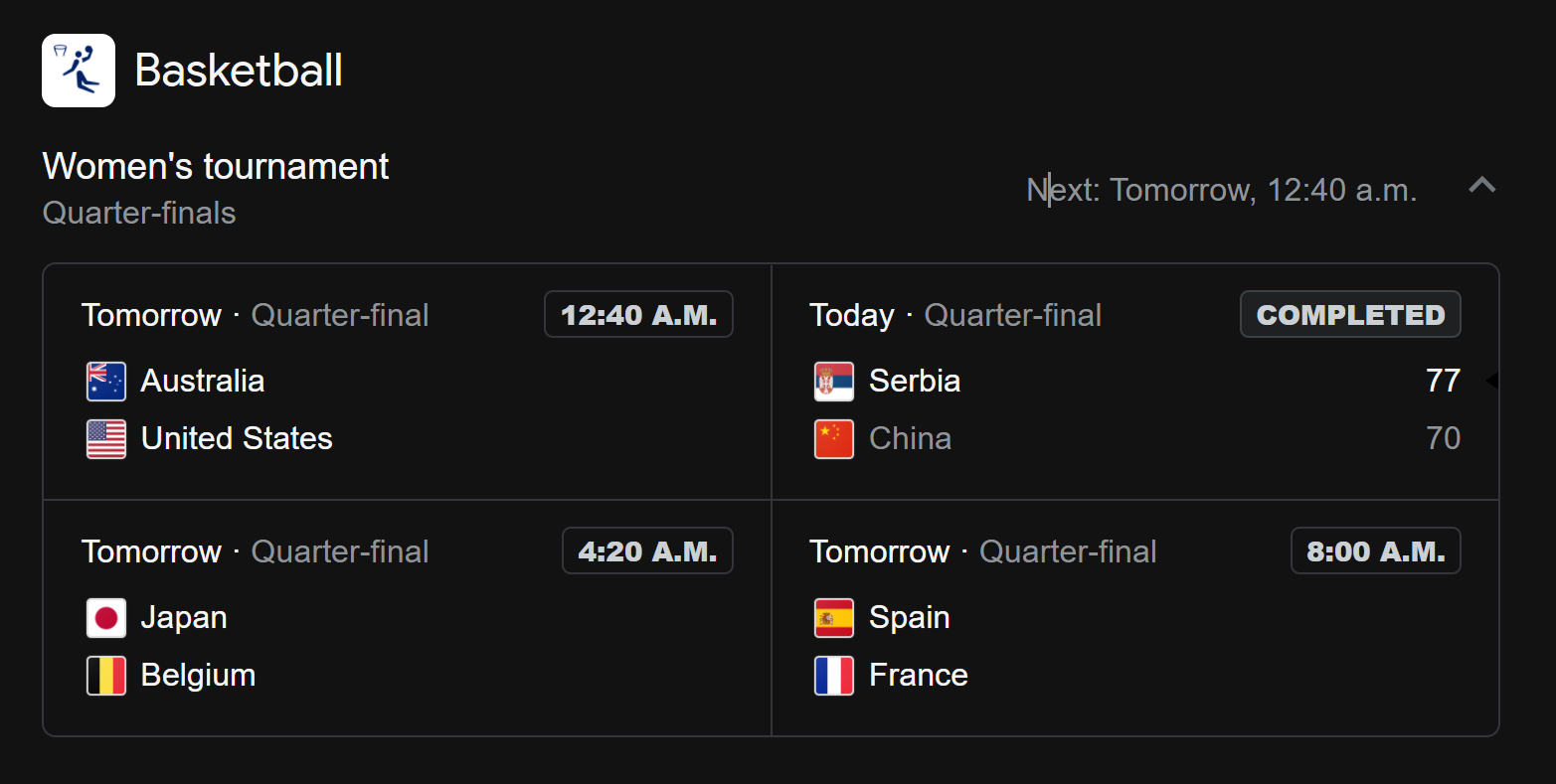
Task: Click the China flag icon
Action: [x=834, y=439]
